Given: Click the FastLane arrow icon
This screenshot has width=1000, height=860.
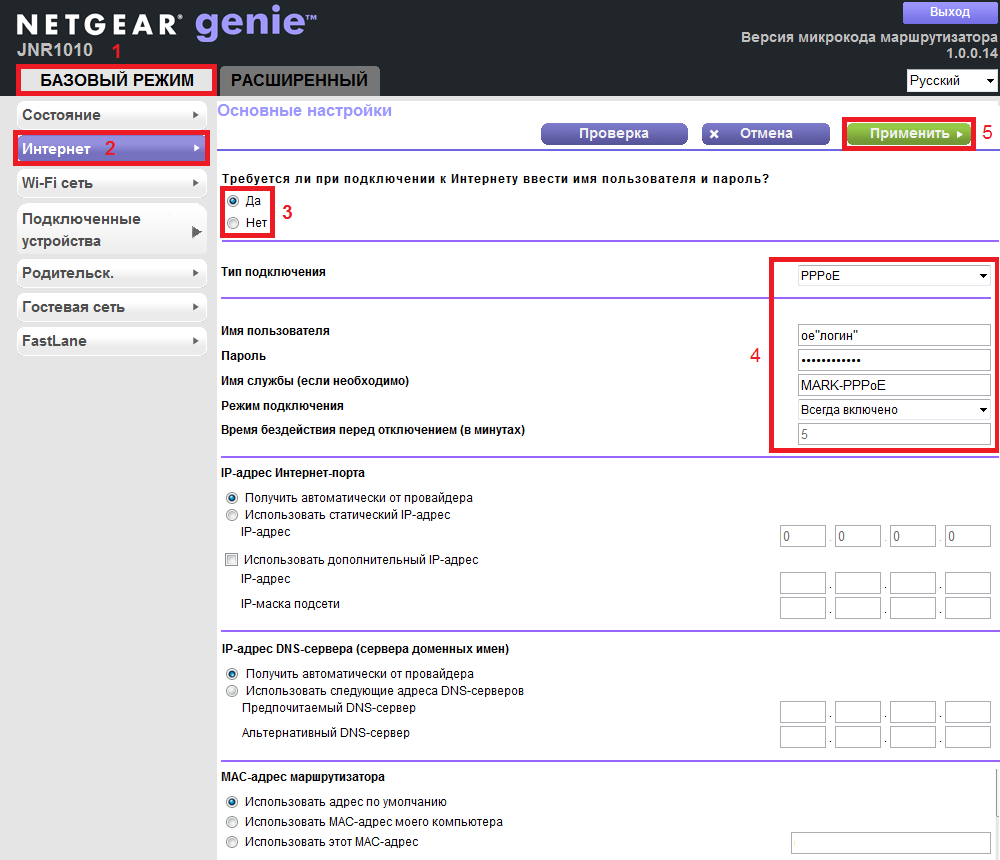Looking at the screenshot, I should tap(196, 341).
